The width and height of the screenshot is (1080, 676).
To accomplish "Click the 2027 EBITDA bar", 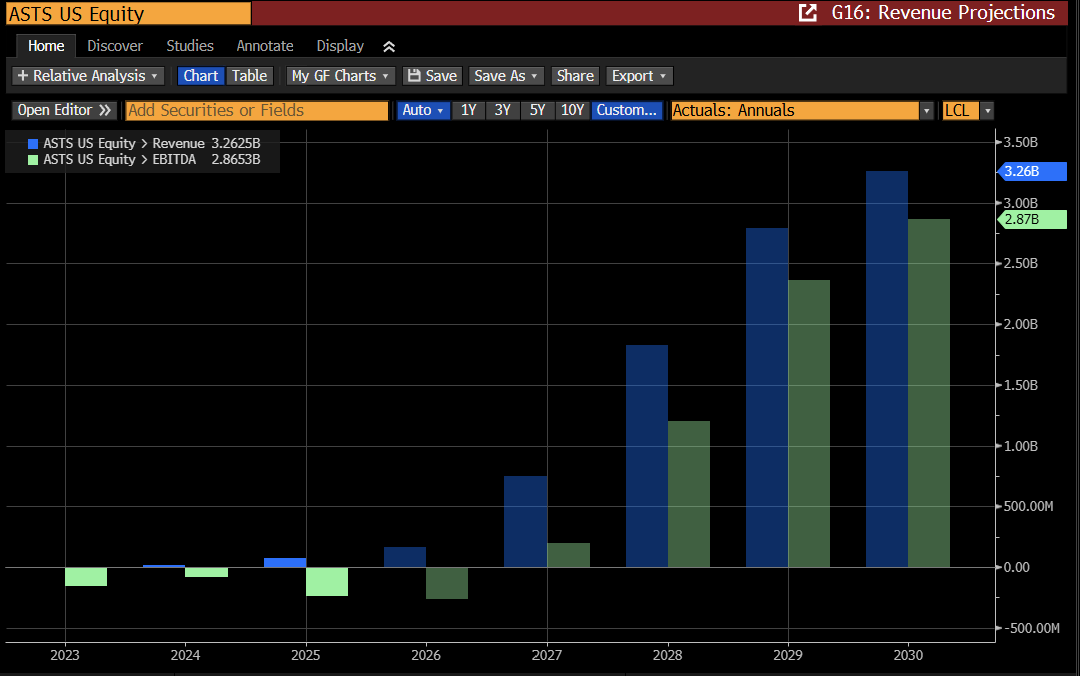I will (x=569, y=555).
